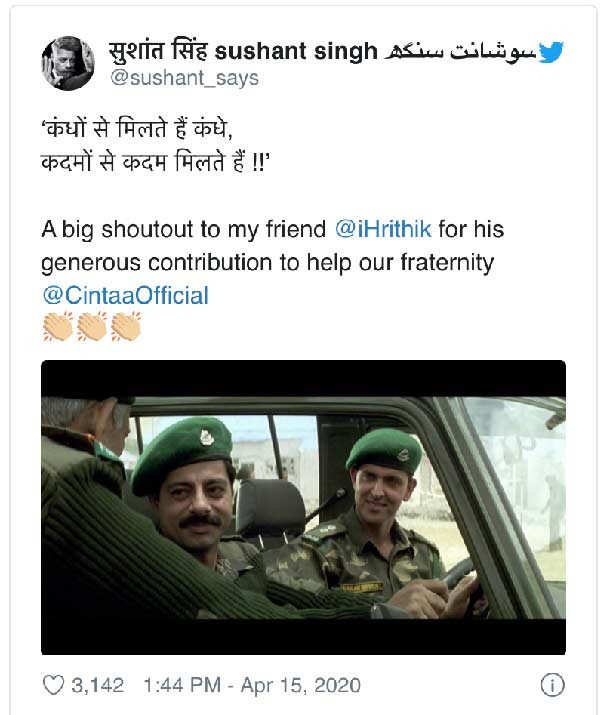
Task: Click the Hindi display name in header
Action: [158, 52]
